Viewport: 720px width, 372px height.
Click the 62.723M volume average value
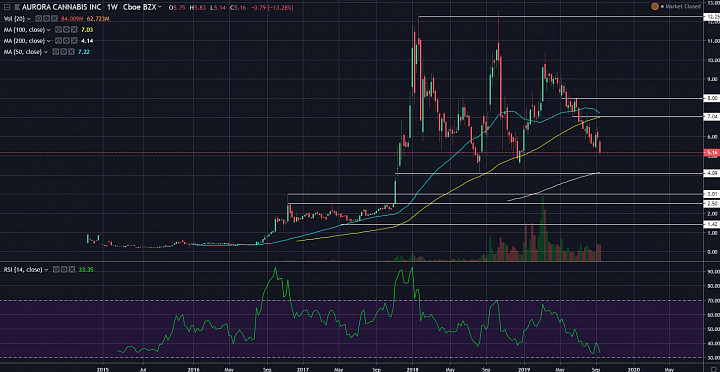(98, 18)
